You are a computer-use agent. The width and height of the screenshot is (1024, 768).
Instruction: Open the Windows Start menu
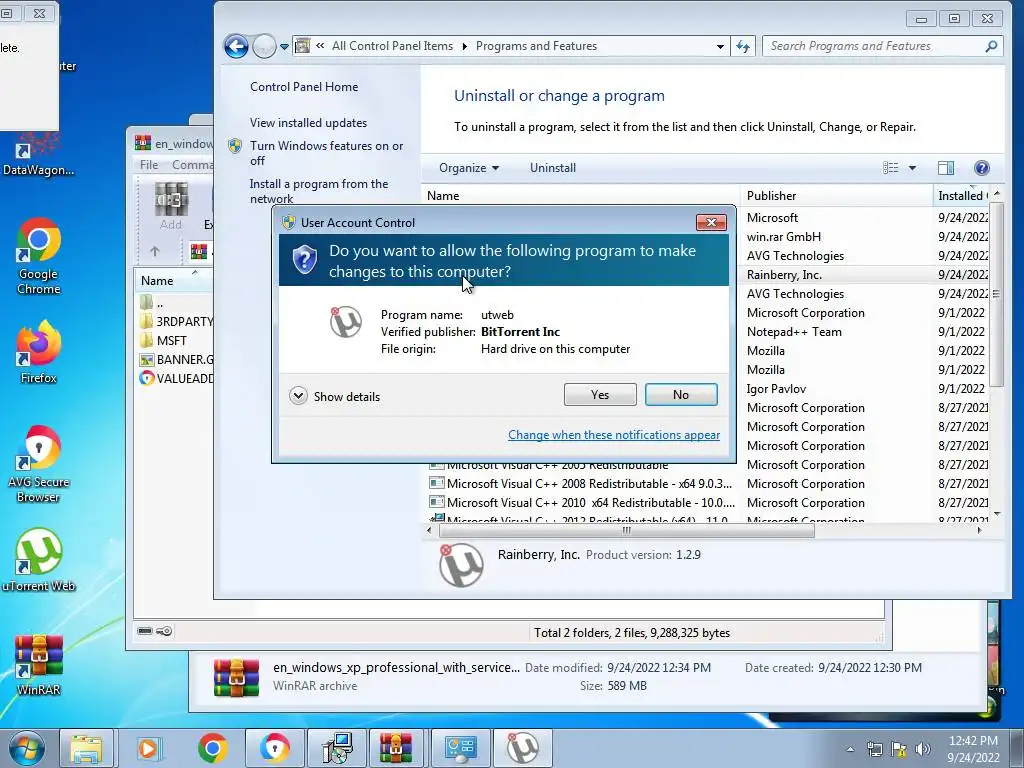[26, 748]
